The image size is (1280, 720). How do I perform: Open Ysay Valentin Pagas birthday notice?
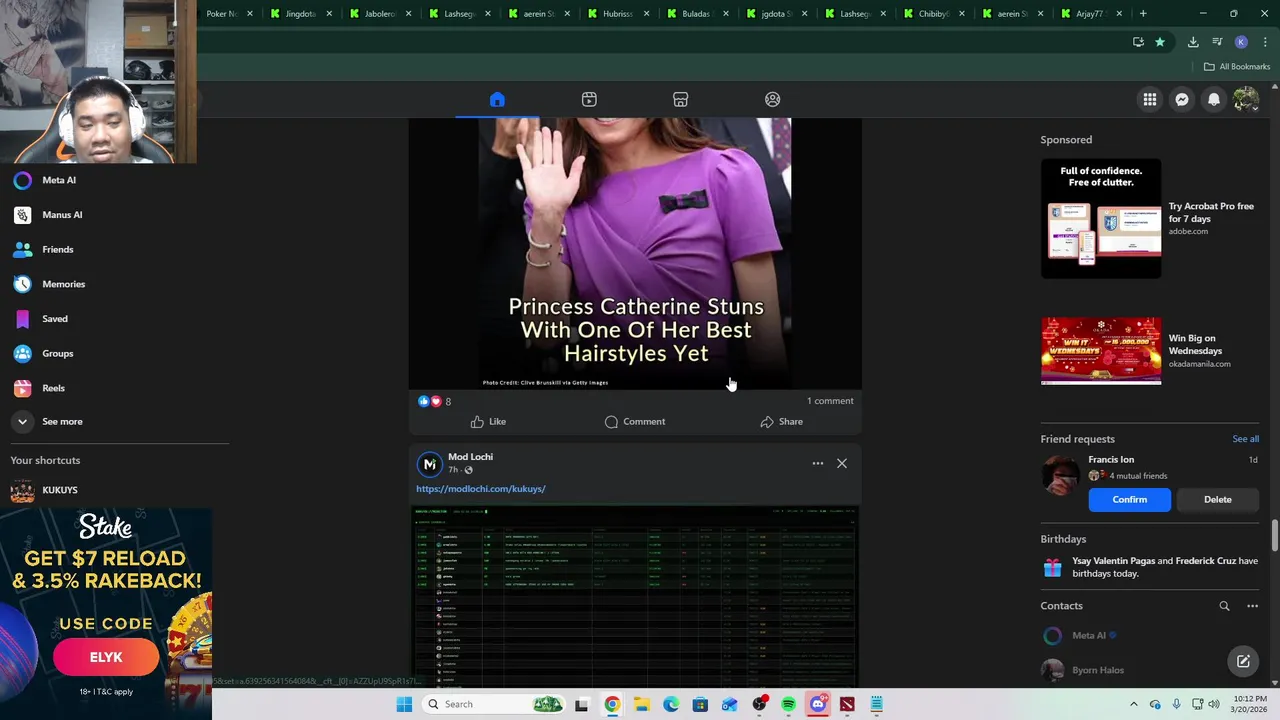coord(1150,567)
